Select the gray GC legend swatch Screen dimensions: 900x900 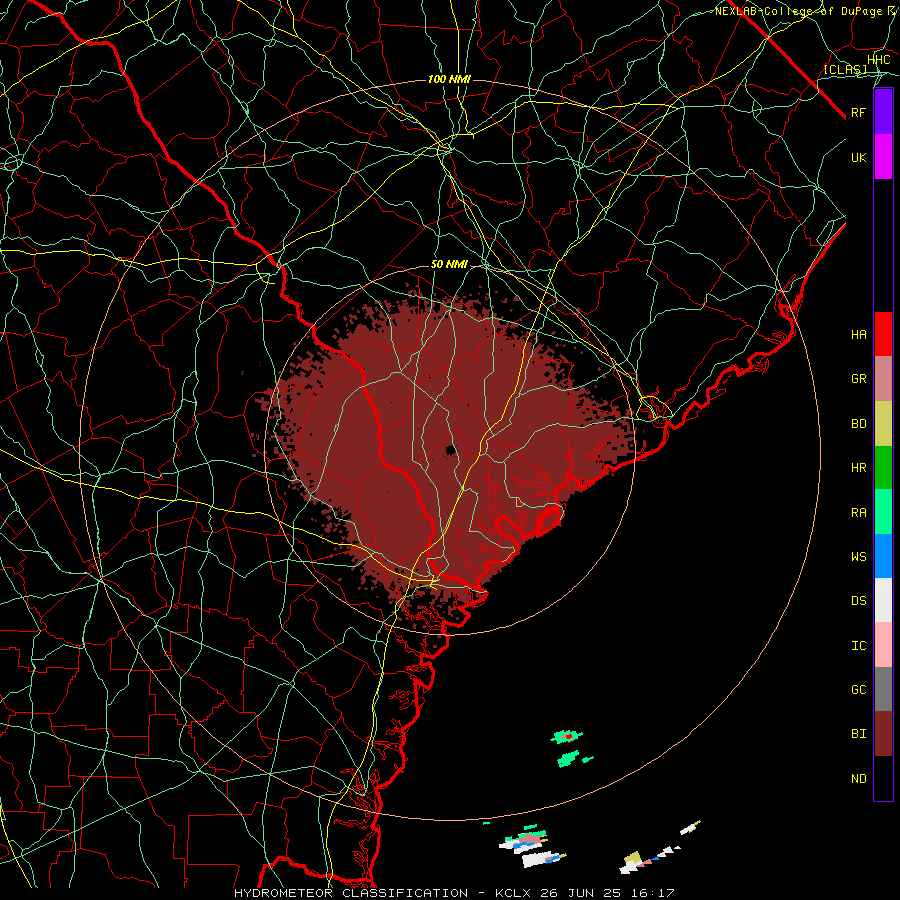click(x=883, y=689)
